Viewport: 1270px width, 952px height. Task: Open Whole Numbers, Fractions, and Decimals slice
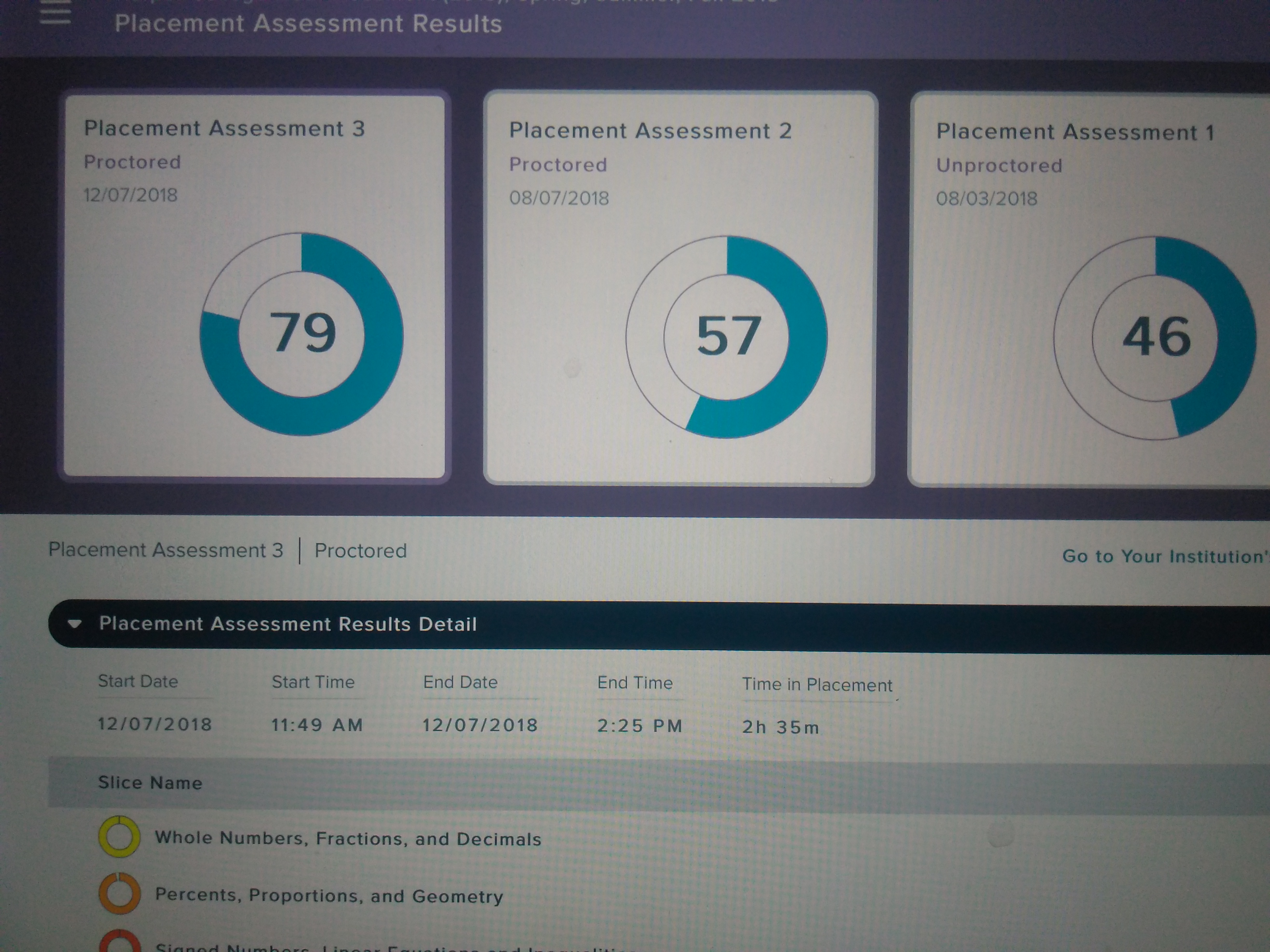point(348,838)
